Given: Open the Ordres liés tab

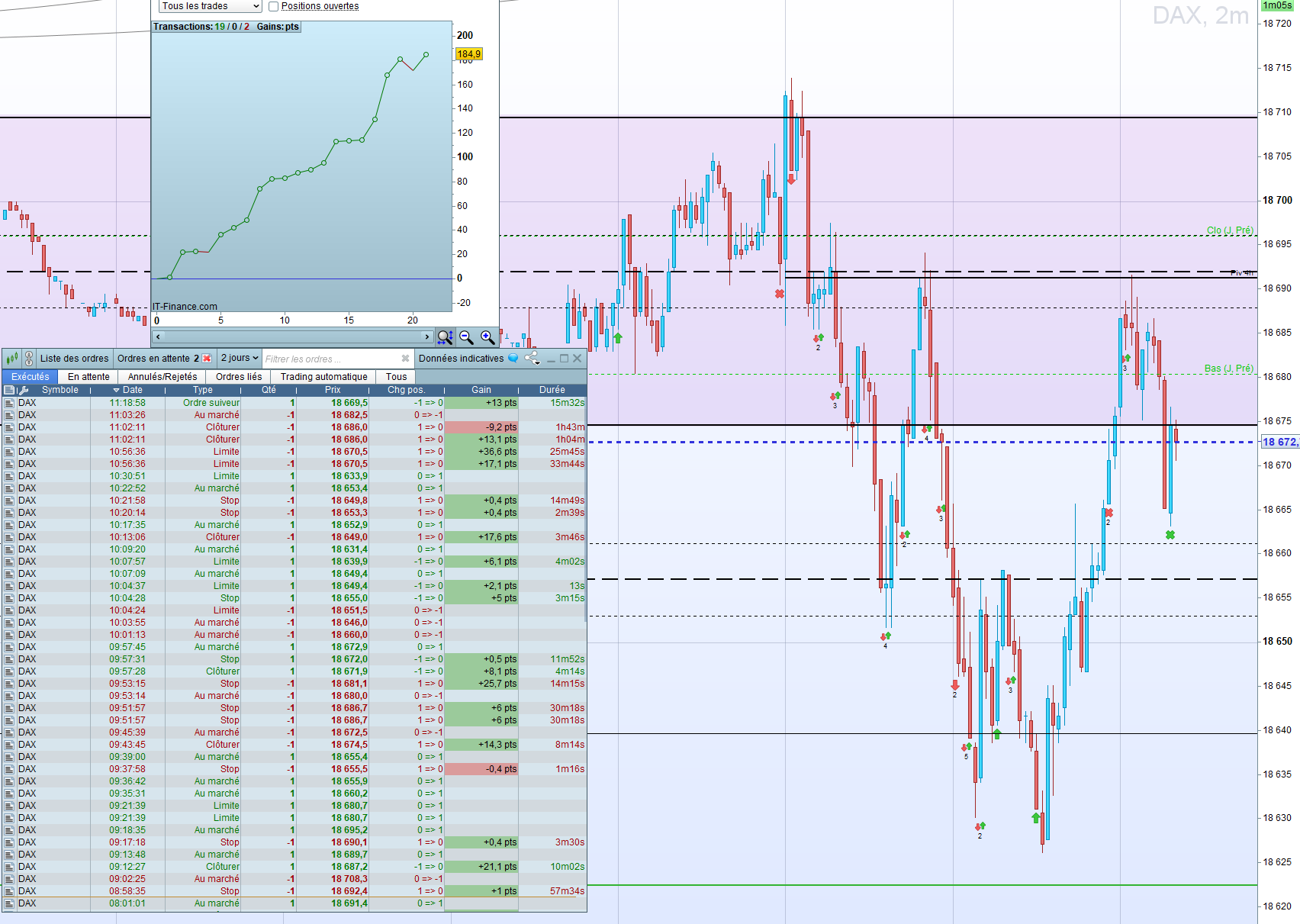Looking at the screenshot, I should [x=239, y=376].
